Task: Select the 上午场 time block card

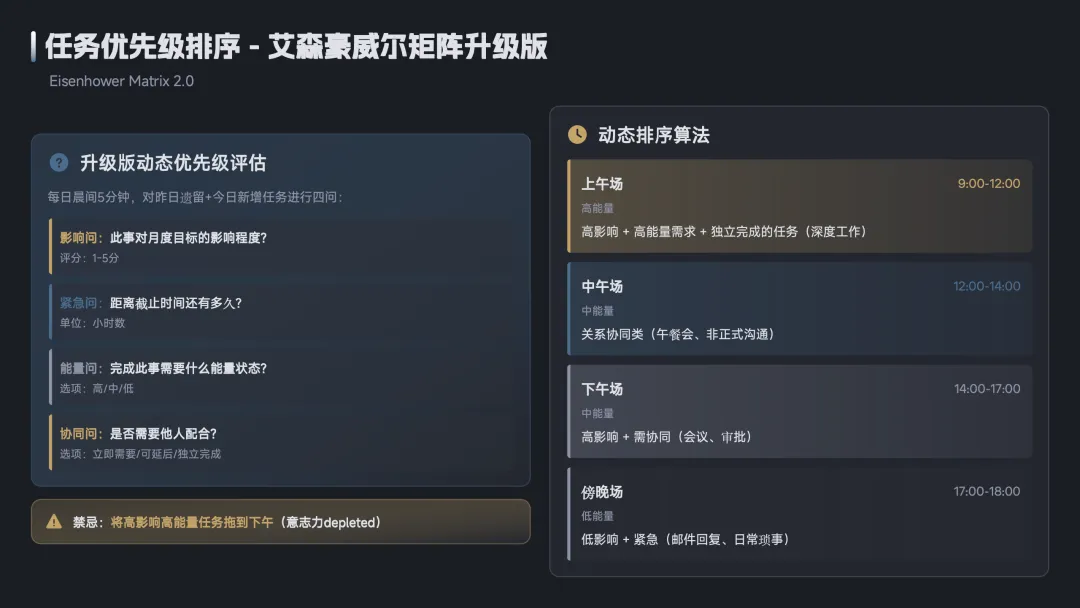Action: point(799,206)
